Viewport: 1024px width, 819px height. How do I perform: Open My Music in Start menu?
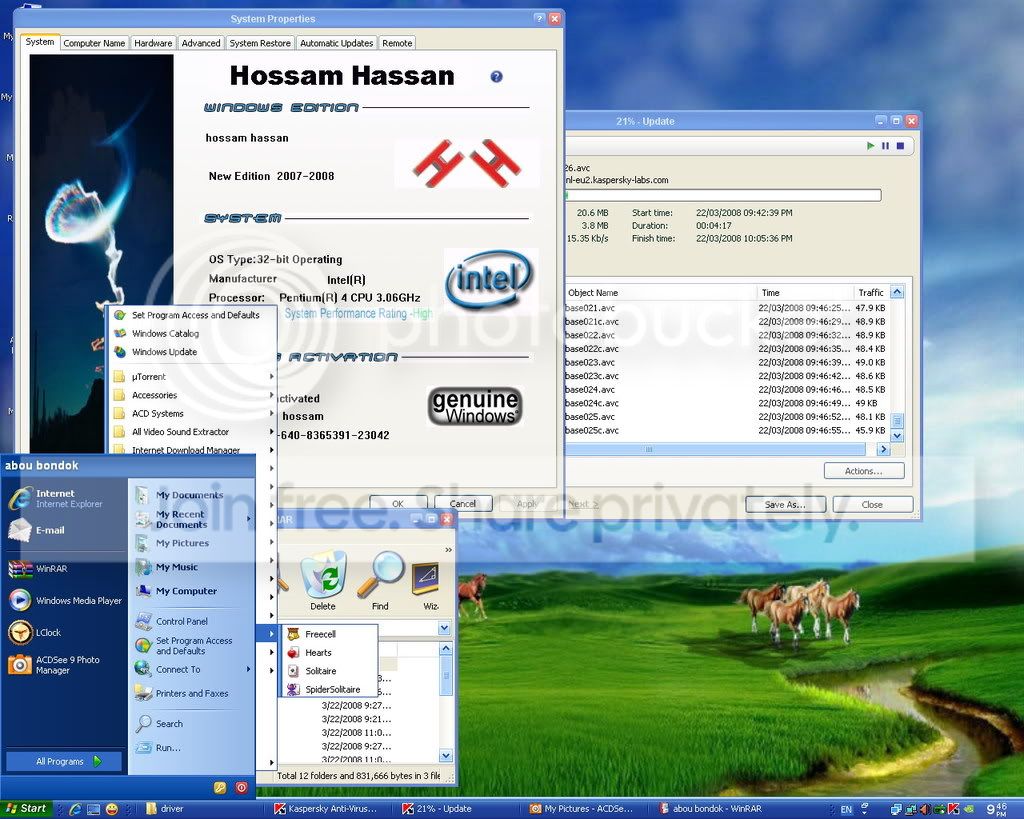tap(176, 567)
